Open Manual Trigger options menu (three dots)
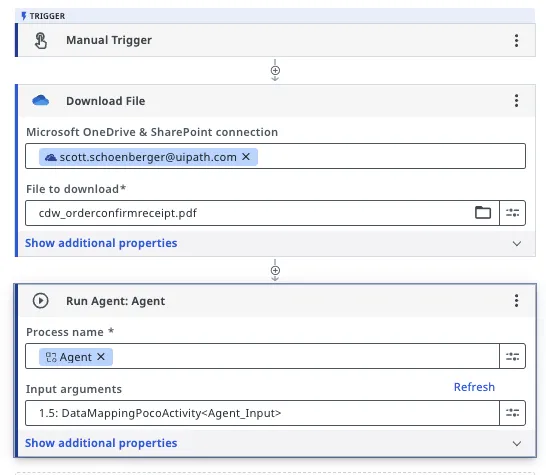 coord(516,40)
